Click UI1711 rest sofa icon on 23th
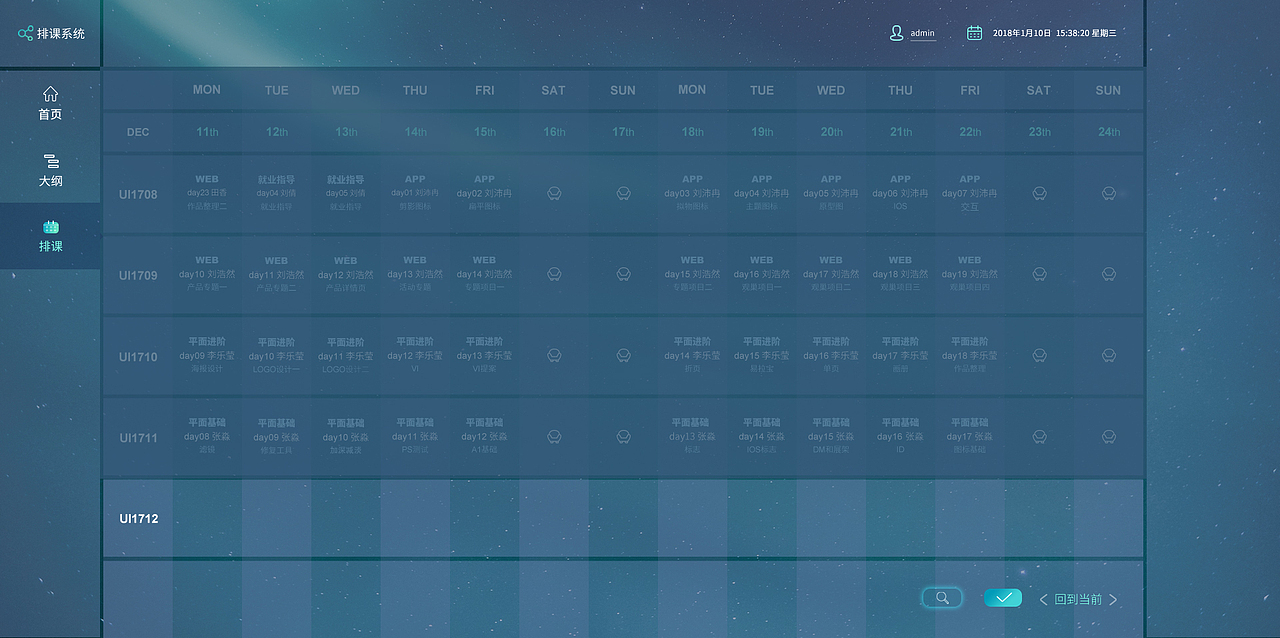 1039,437
